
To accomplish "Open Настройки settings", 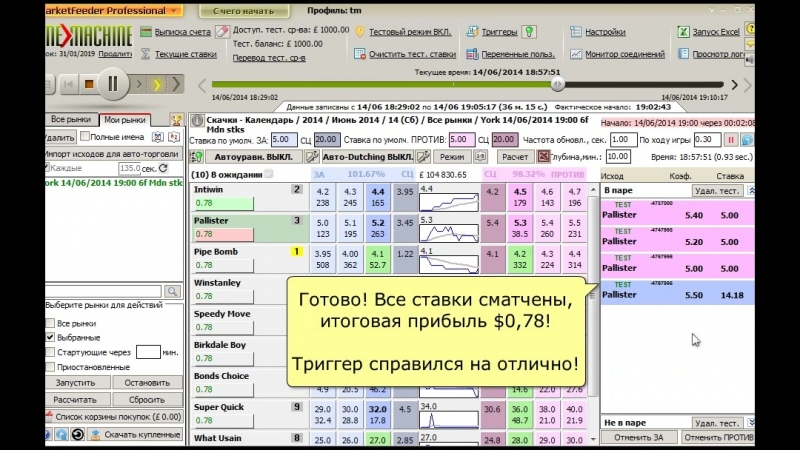I will (x=605, y=32).
